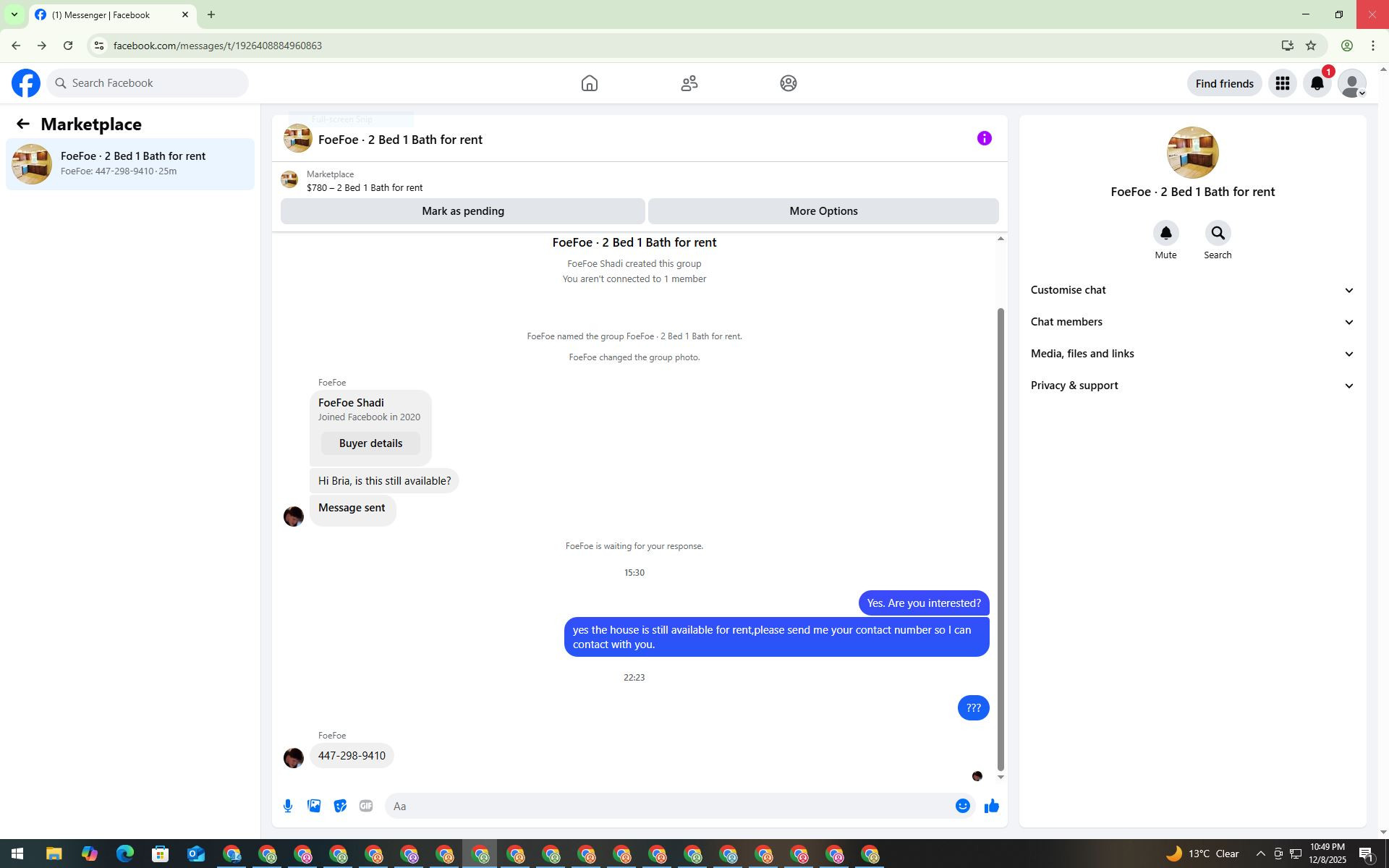Open File Explorer from the taskbar
The image size is (1389, 868).
(54, 854)
